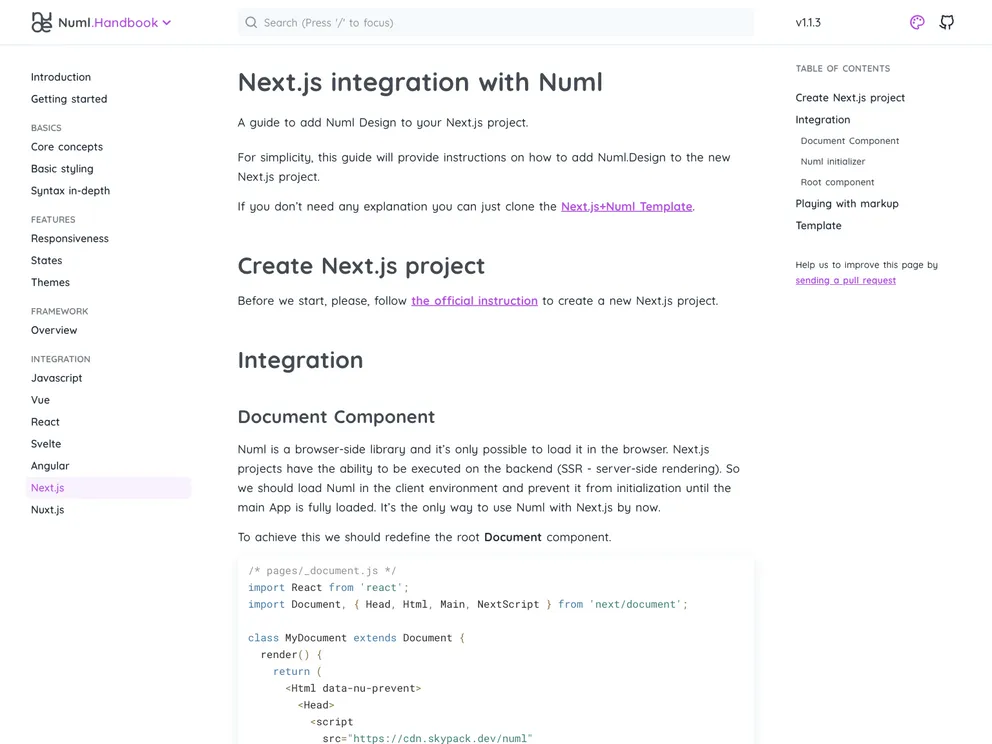The height and width of the screenshot is (744, 992).
Task: Follow the official instruction link
Action: [x=474, y=300]
